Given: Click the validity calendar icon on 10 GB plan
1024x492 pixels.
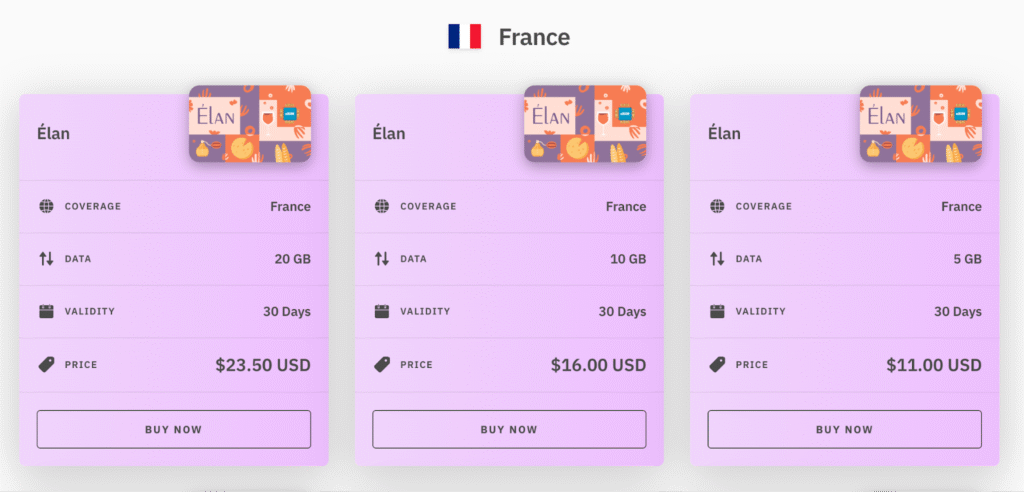Looking at the screenshot, I should (x=381, y=311).
